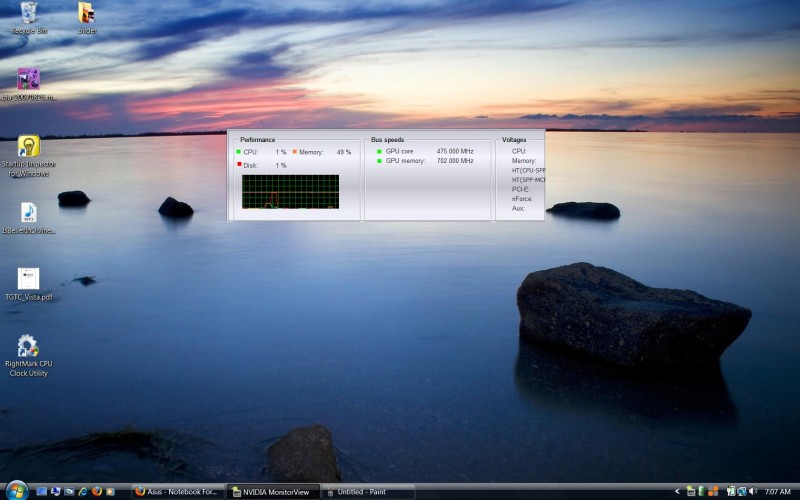Click the Windows Start orb
The image size is (800, 500).
(17, 491)
